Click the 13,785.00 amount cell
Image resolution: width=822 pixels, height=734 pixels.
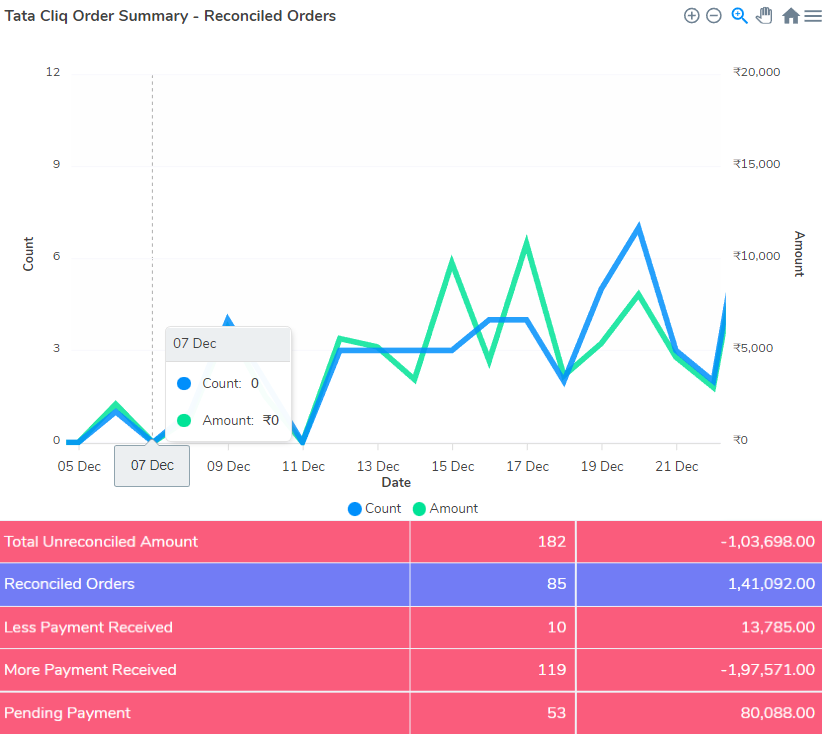tap(699, 628)
